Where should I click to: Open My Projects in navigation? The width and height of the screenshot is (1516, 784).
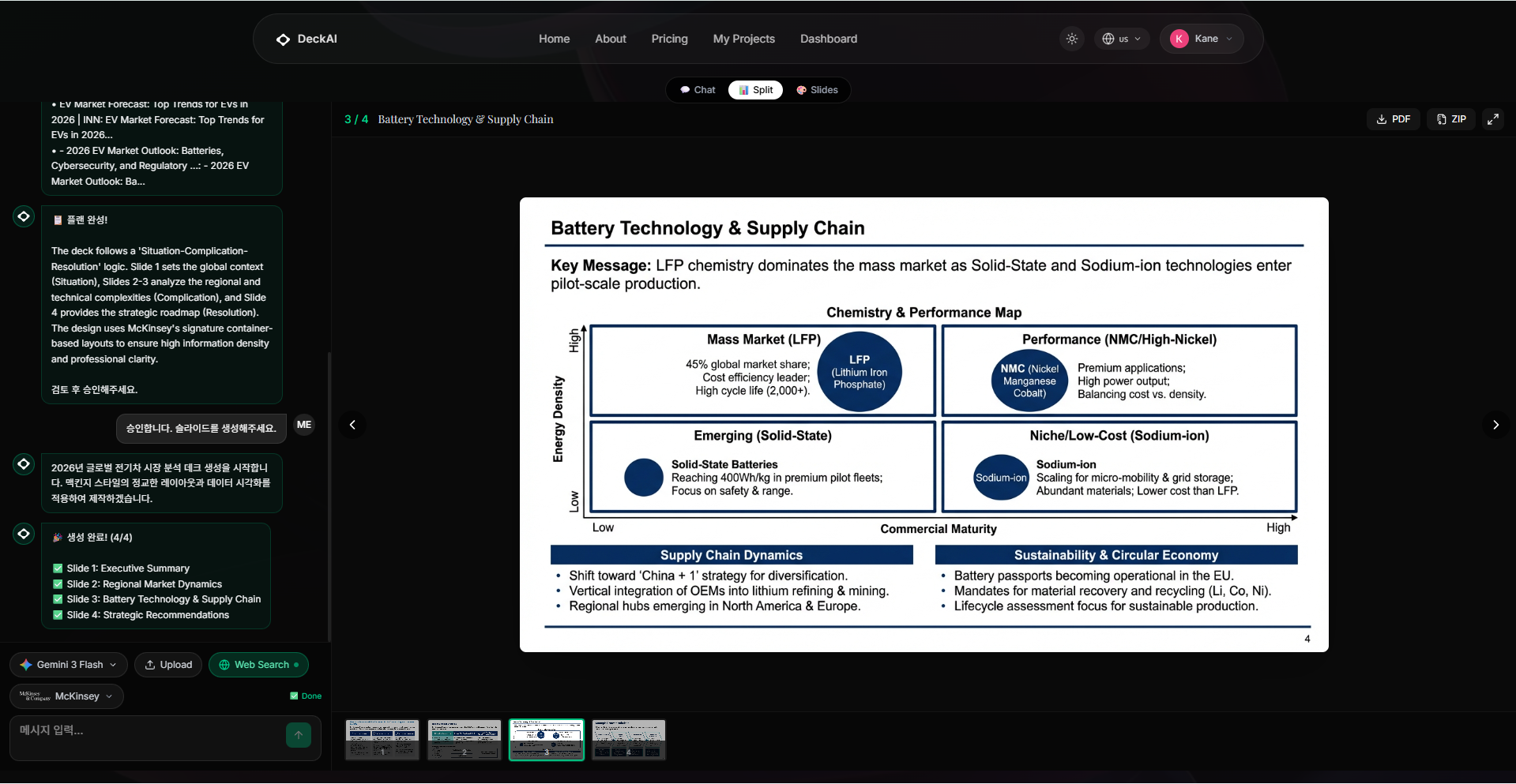[x=743, y=39]
